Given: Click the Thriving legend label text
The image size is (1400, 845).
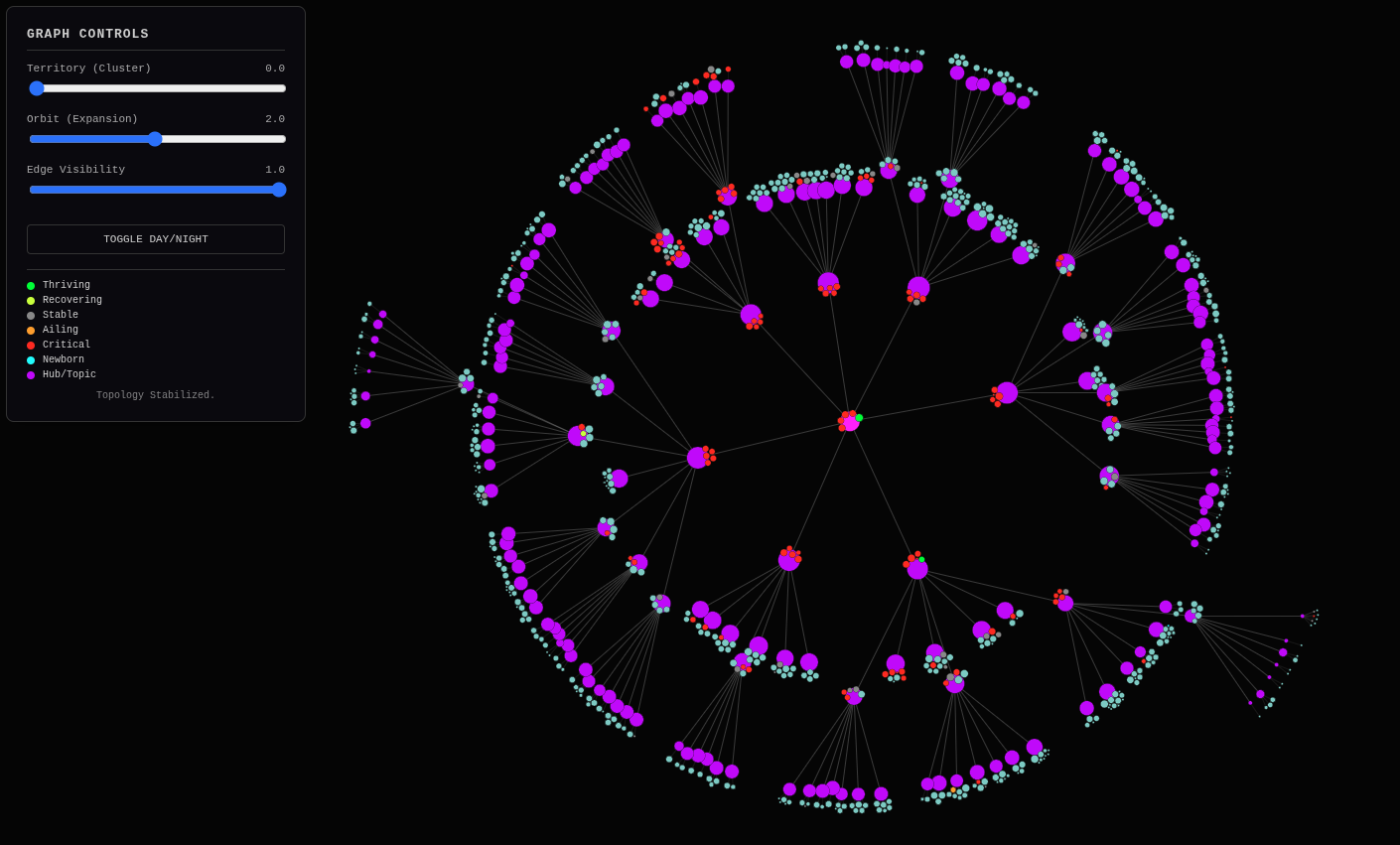Looking at the screenshot, I should pos(67,286).
